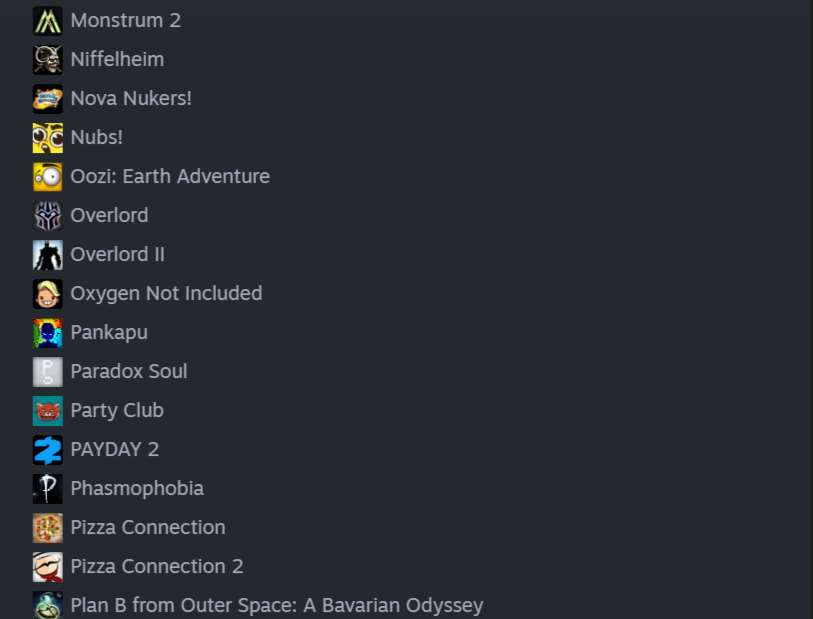Click the Phasmophobia game title
Viewport: 813px width, 619px height.
[137, 489]
